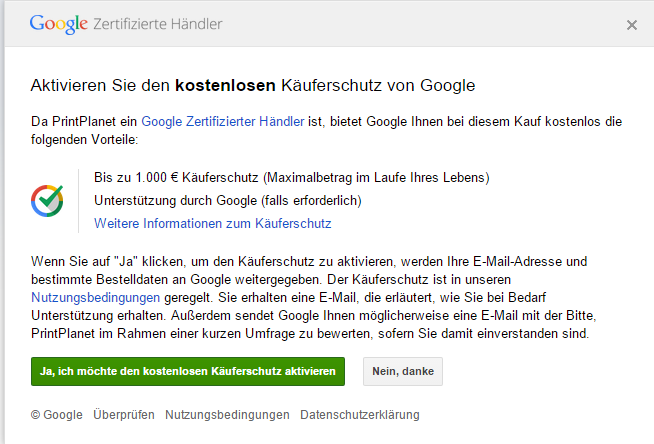Open the footer Nutzungsbedingungen link

coord(227,415)
